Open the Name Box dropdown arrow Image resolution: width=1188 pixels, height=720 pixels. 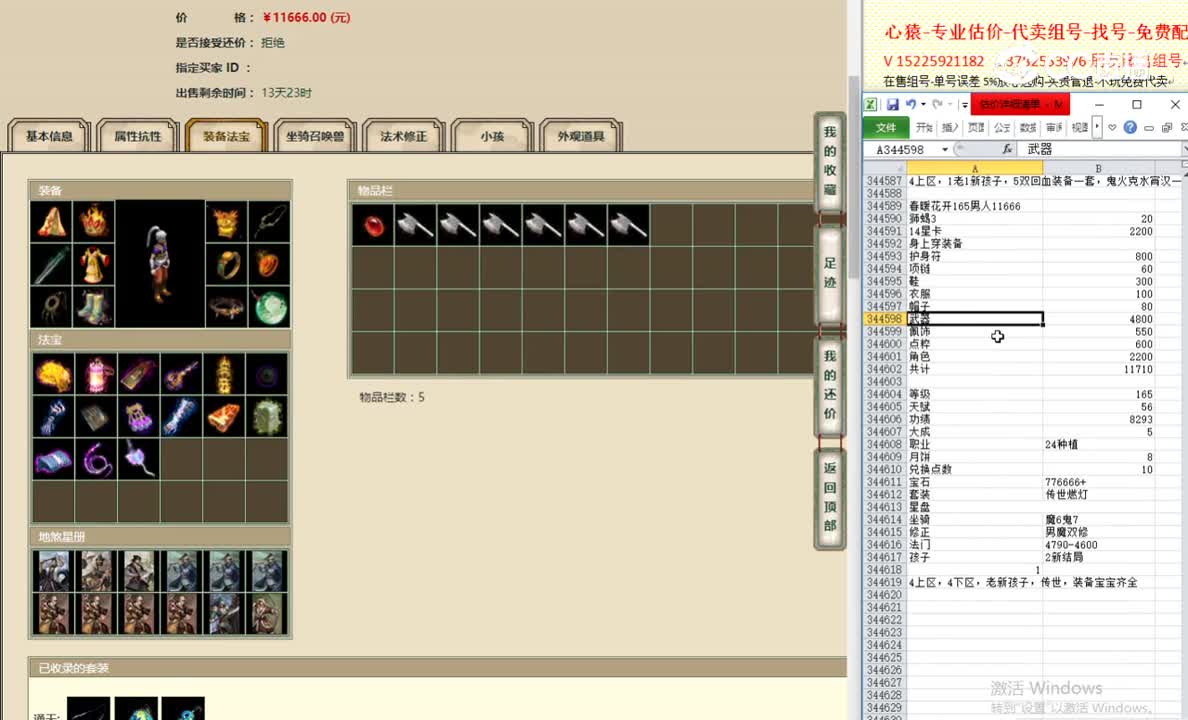[x=945, y=149]
